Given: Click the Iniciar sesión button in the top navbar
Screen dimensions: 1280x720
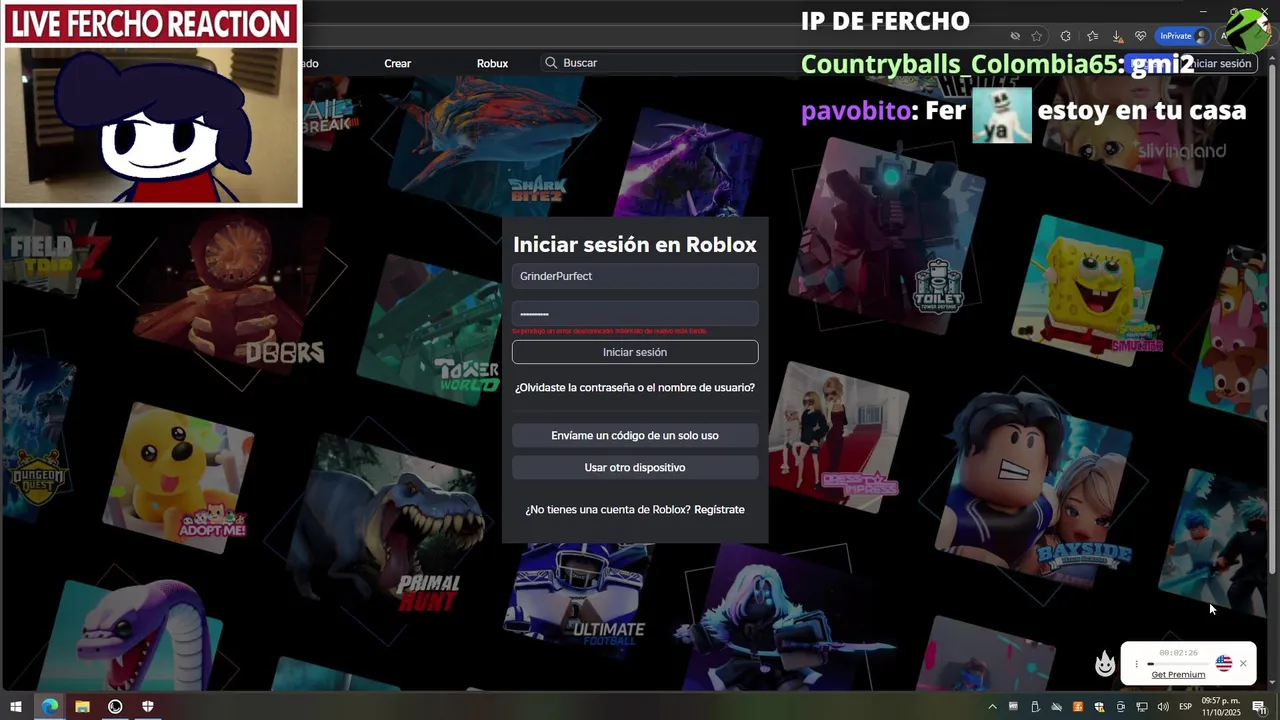Looking at the screenshot, I should [1217, 63].
